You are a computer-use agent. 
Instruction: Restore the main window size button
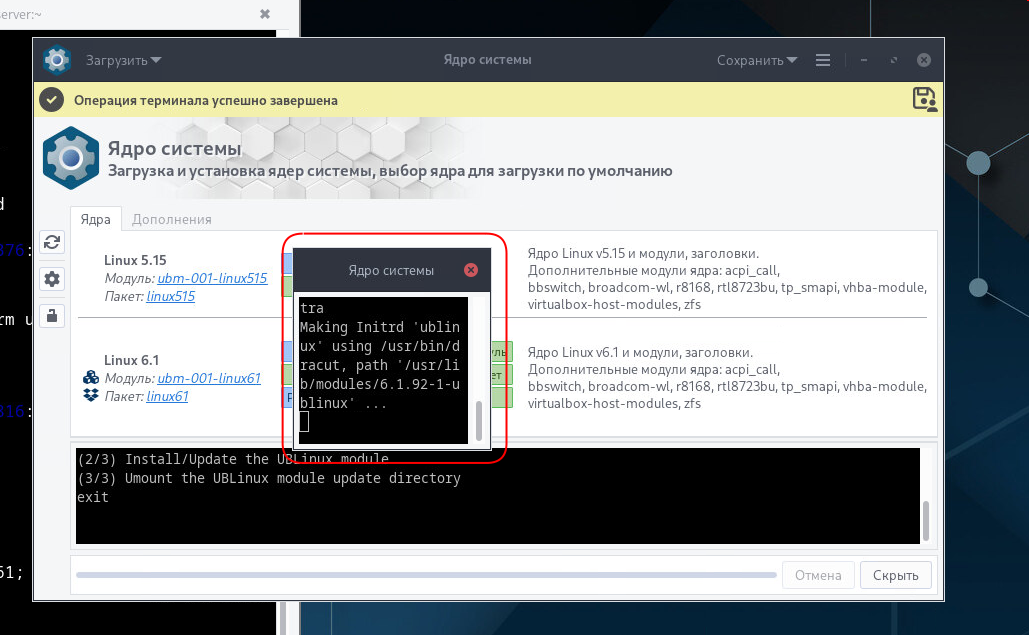[893, 60]
